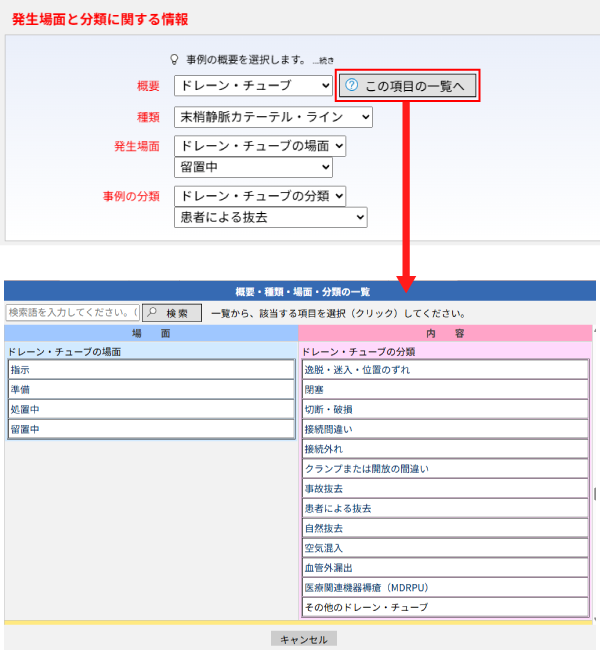Expand the 患者による抜去 dropdown in the form
Viewport: 600px width, 650px height.
tap(270, 217)
